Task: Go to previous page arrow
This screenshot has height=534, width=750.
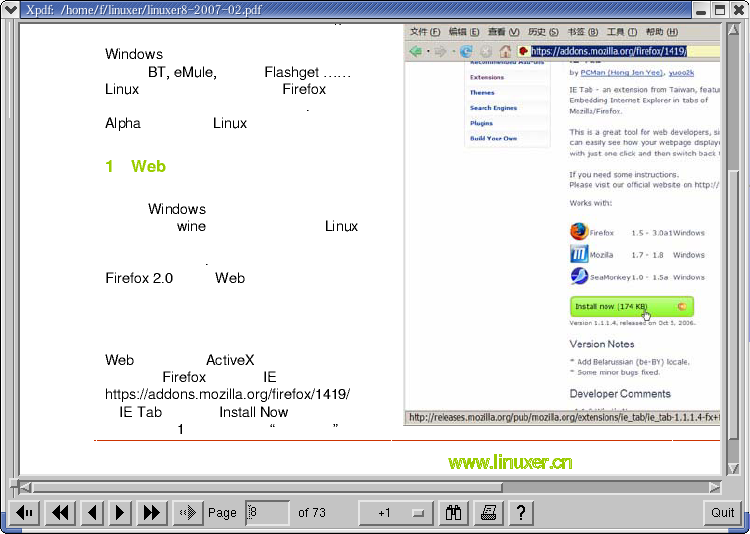Action: tap(93, 513)
